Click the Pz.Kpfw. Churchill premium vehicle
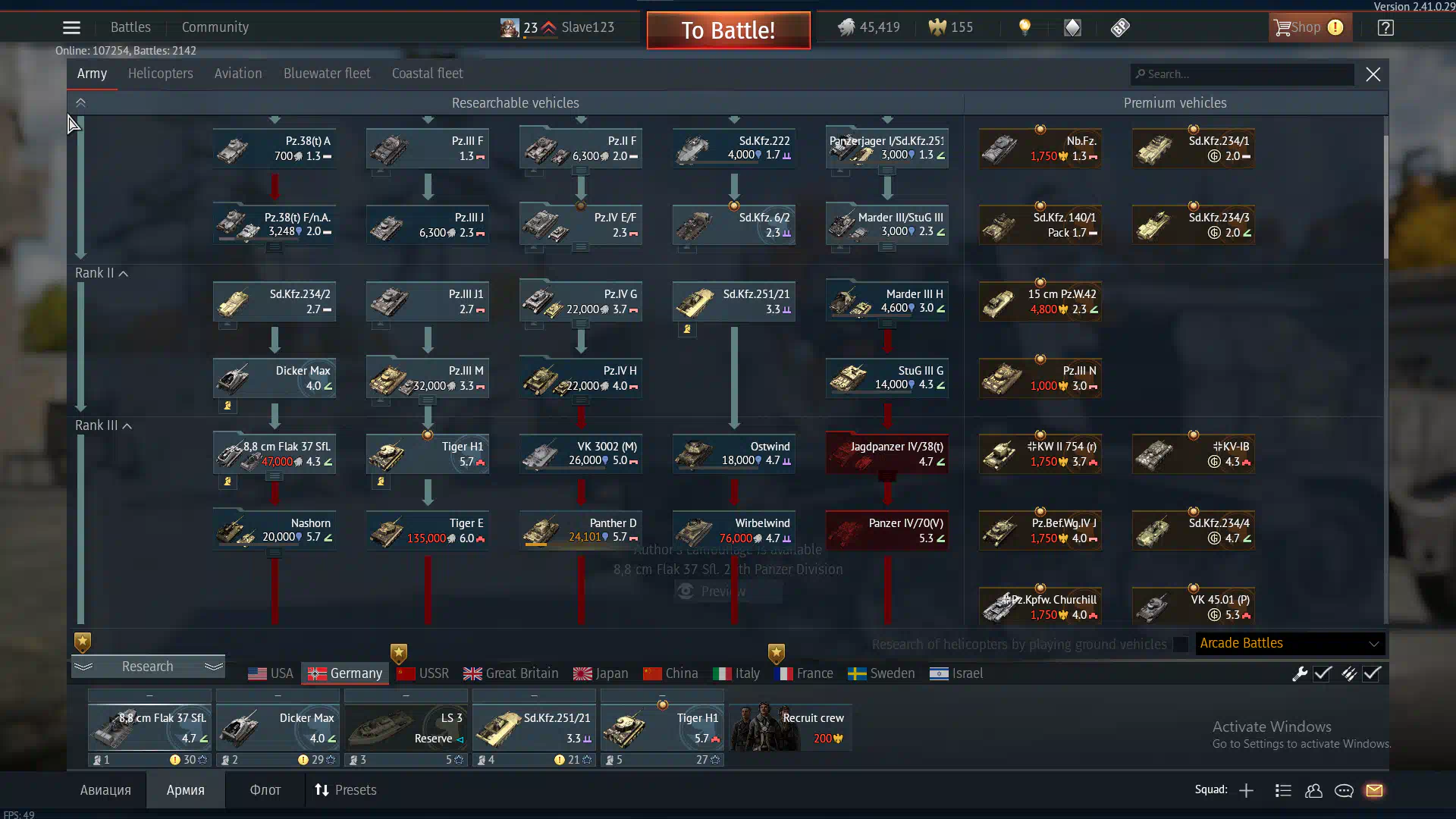The height and width of the screenshot is (819, 1456). click(x=1040, y=607)
